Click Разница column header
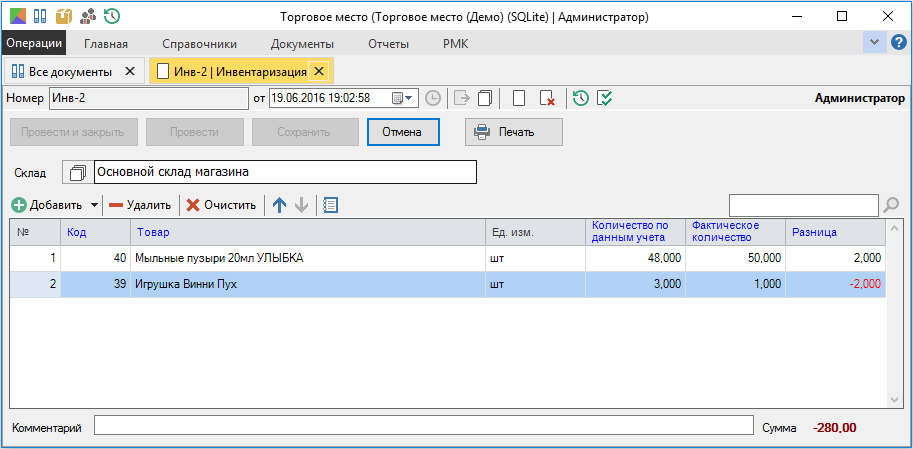Image resolution: width=913 pixels, height=449 pixels. (836, 232)
